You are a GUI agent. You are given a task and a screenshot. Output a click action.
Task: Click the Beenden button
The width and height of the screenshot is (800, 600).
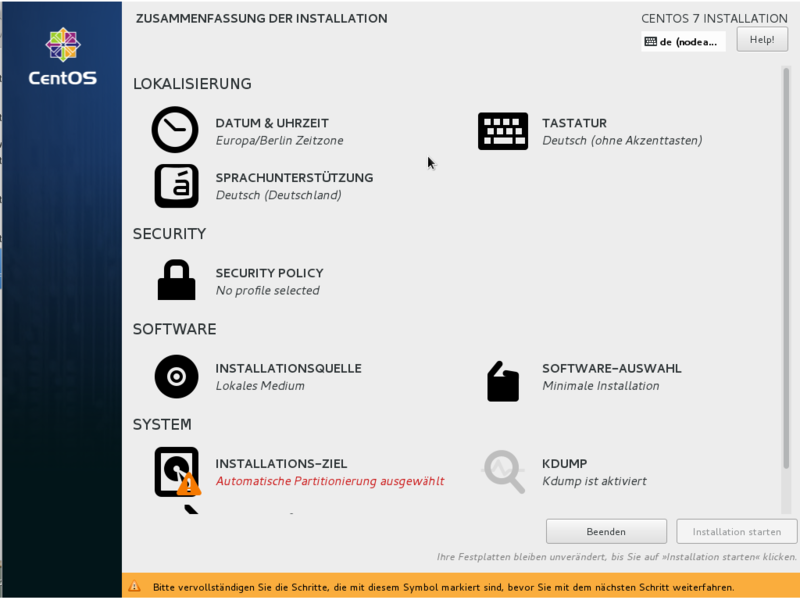(606, 532)
